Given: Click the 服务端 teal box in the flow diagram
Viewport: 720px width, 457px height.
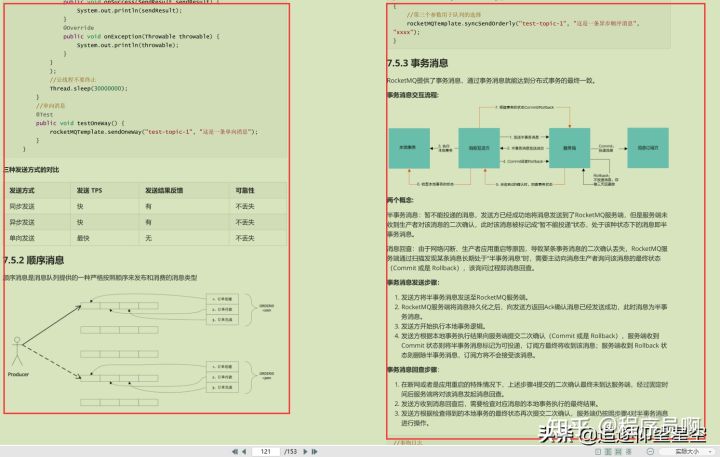Looking at the screenshot, I should pyautogui.click(x=569, y=148).
